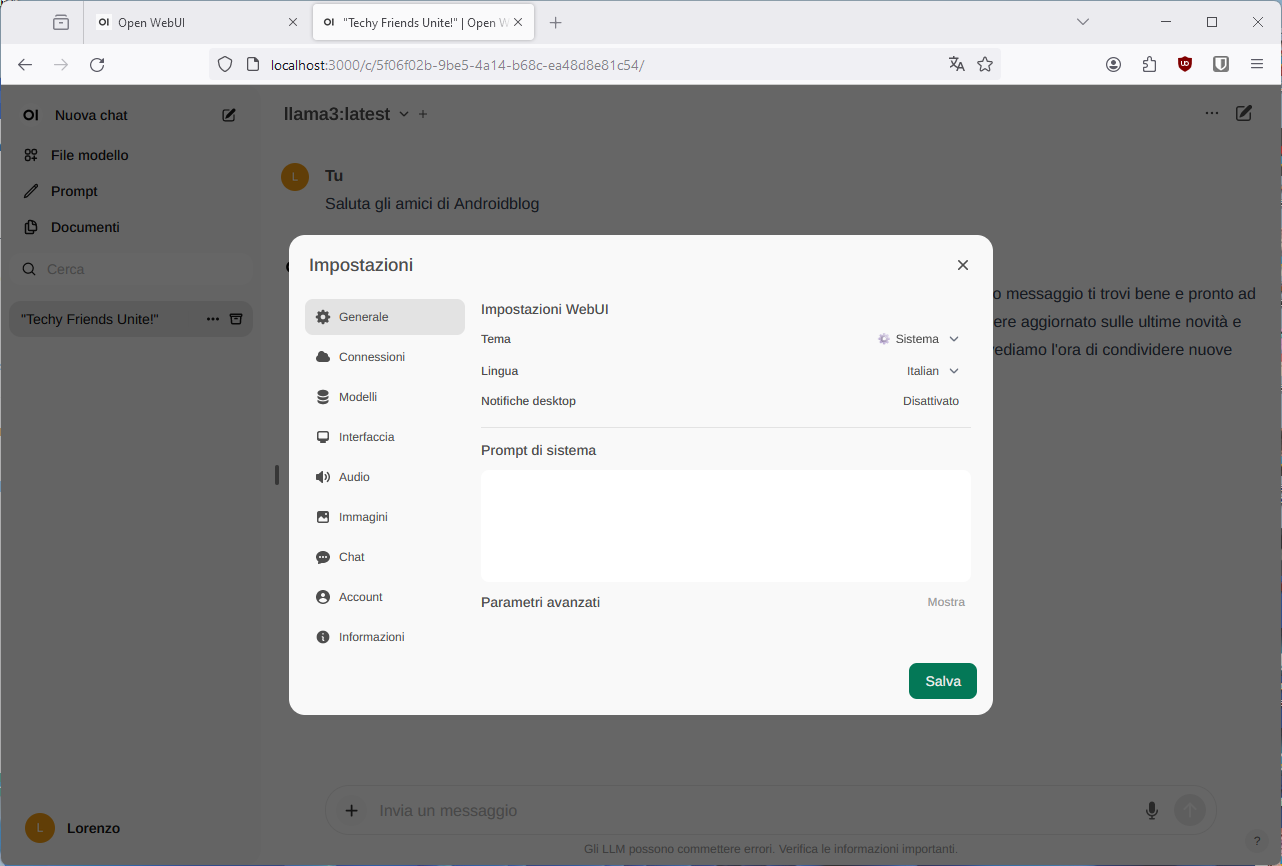Click the Firefox bookmark star icon

click(985, 64)
